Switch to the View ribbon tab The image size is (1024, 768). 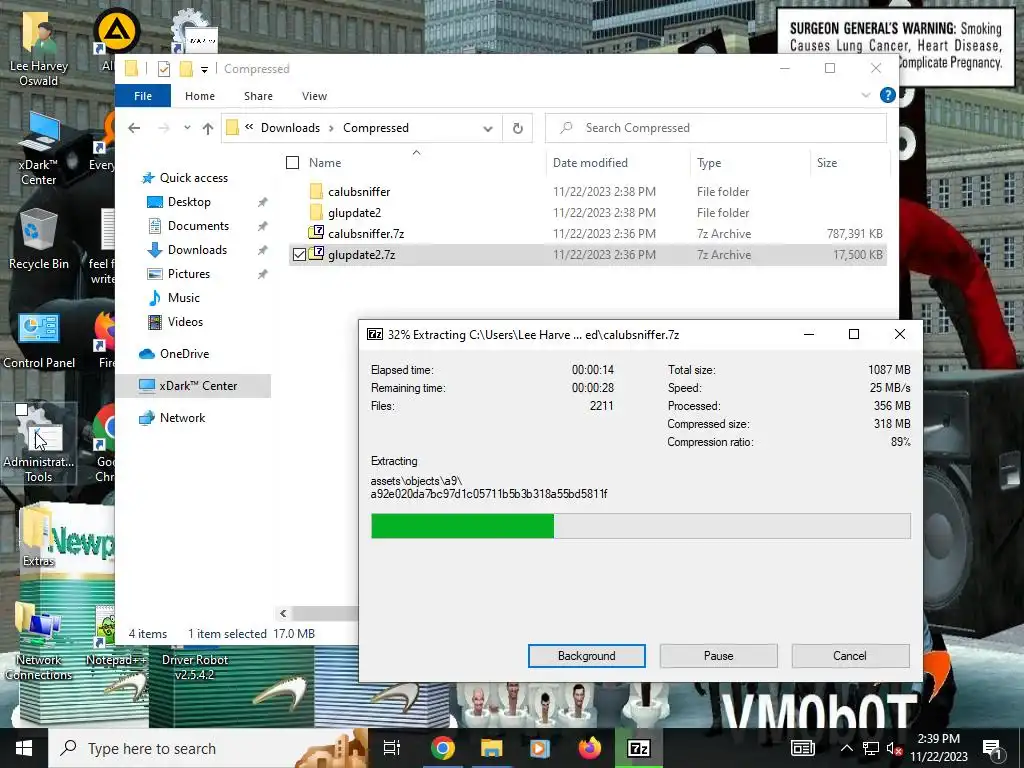click(314, 96)
